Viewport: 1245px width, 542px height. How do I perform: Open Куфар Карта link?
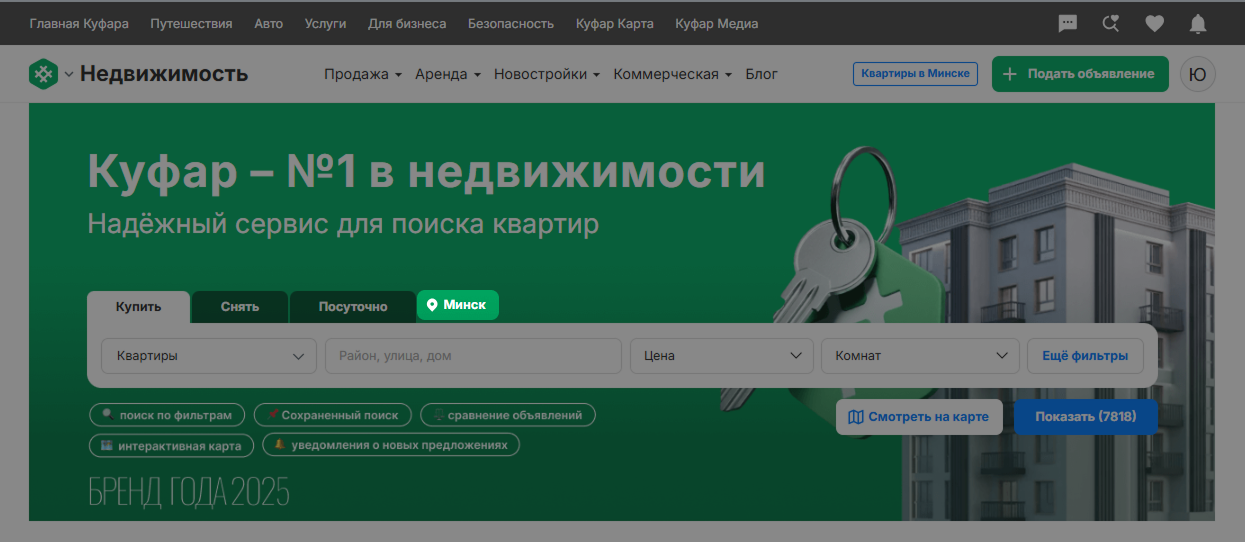coord(615,23)
